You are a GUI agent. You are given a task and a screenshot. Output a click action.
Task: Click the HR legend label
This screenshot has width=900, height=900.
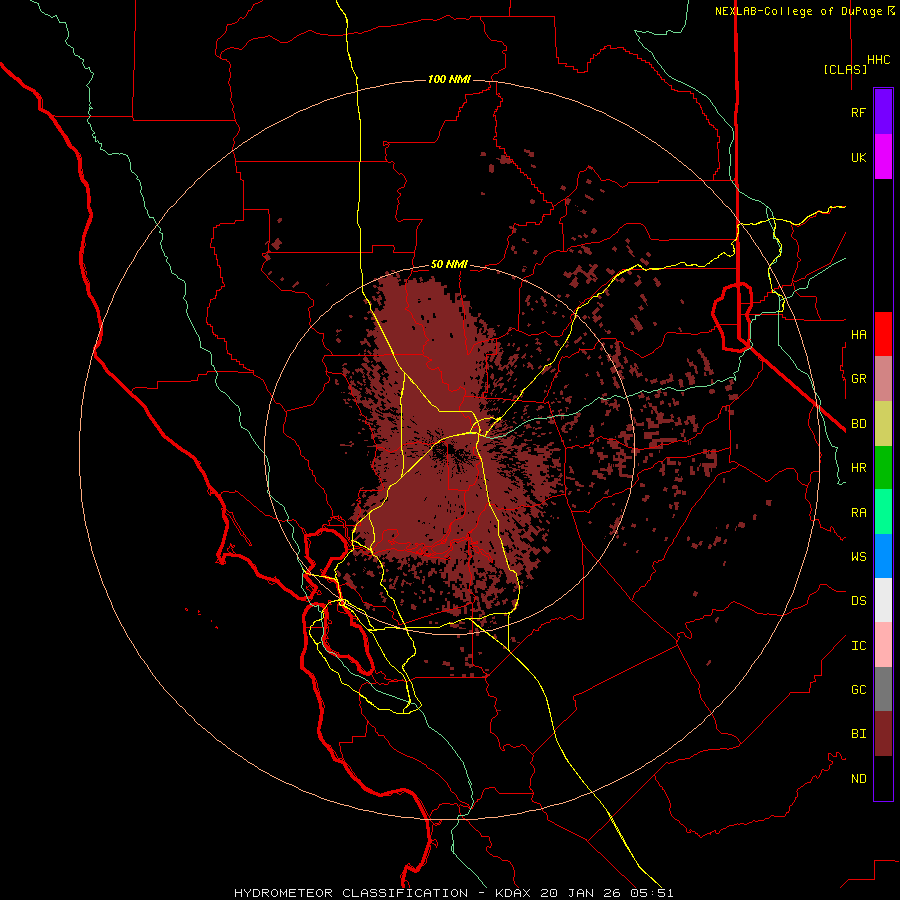click(858, 468)
